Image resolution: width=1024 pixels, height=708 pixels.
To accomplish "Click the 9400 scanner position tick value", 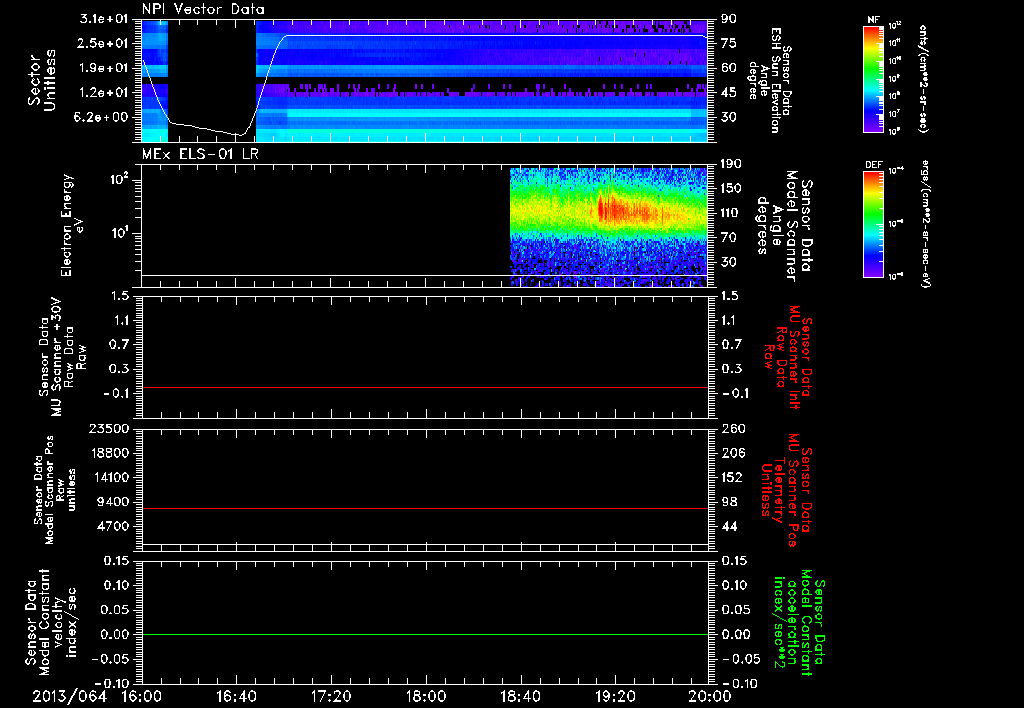I will pyautogui.click(x=114, y=502).
